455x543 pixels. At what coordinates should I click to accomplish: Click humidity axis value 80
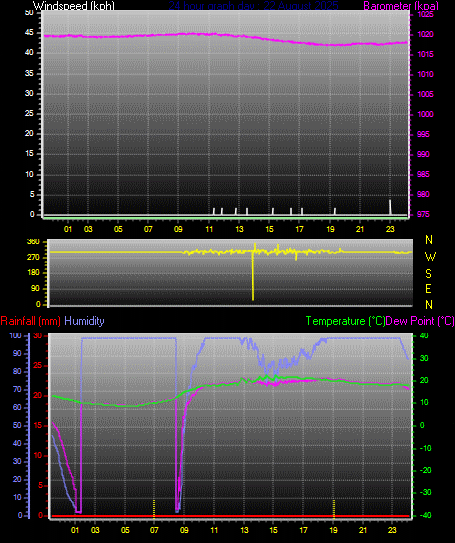coord(17,372)
